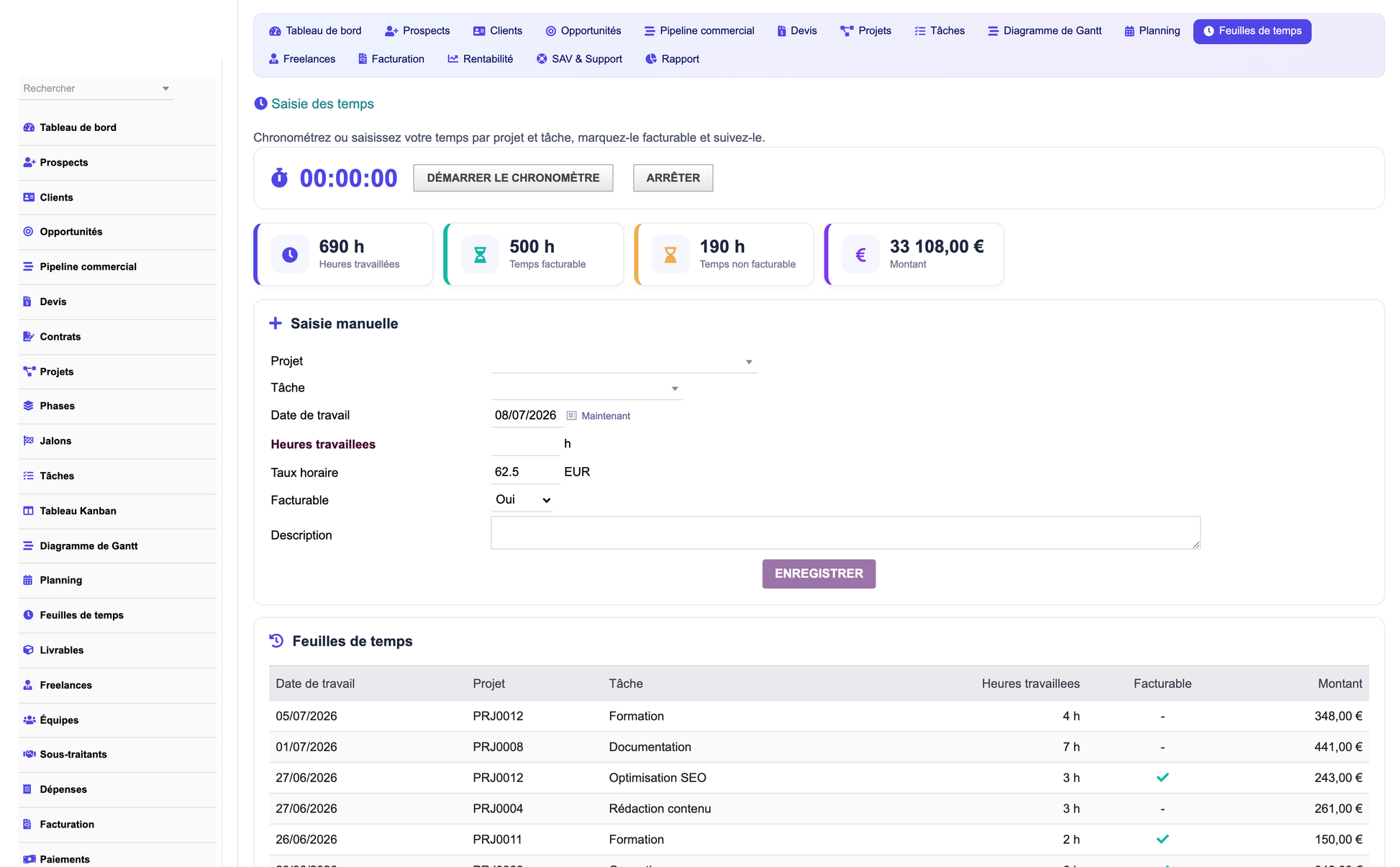Click the Jalons flag icon in sidebar

(28, 440)
